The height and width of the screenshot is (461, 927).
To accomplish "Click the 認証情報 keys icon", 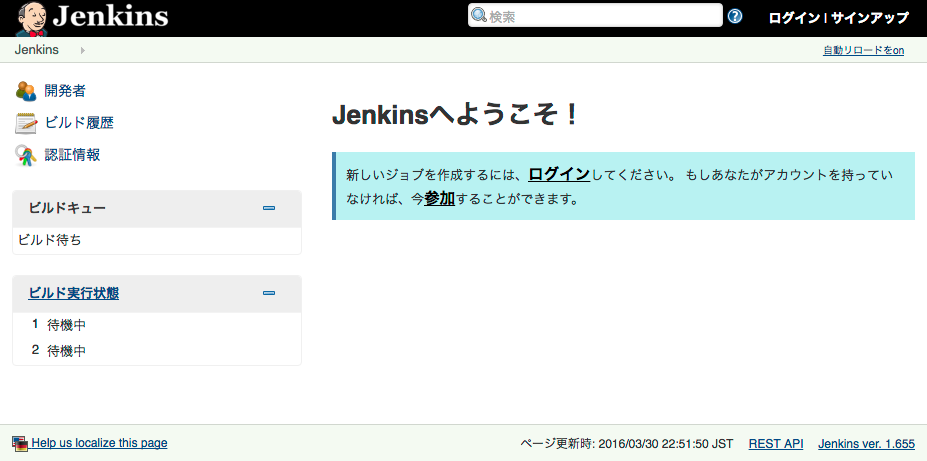I will (x=26, y=155).
